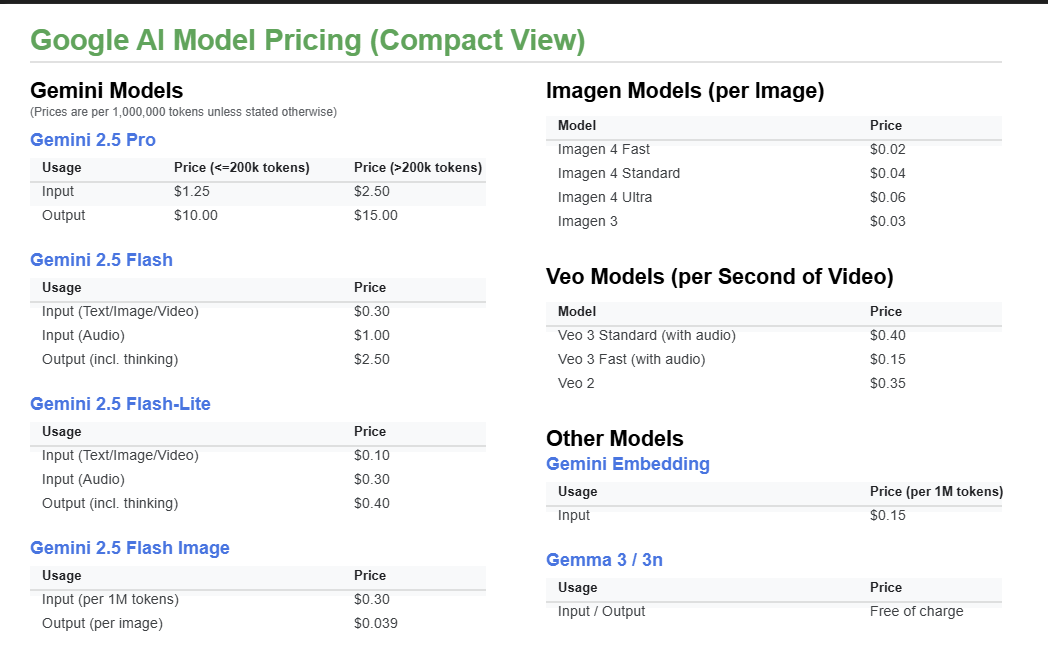Select the $15.00 output price cell

pyautogui.click(x=376, y=215)
